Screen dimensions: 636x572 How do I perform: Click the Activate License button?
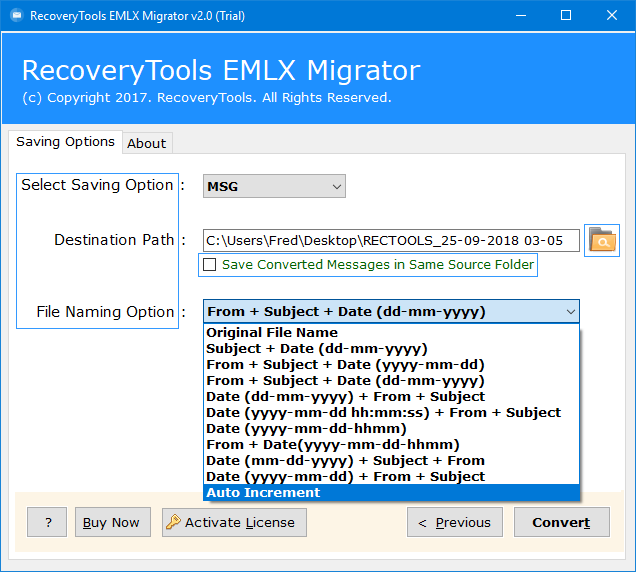click(x=234, y=522)
